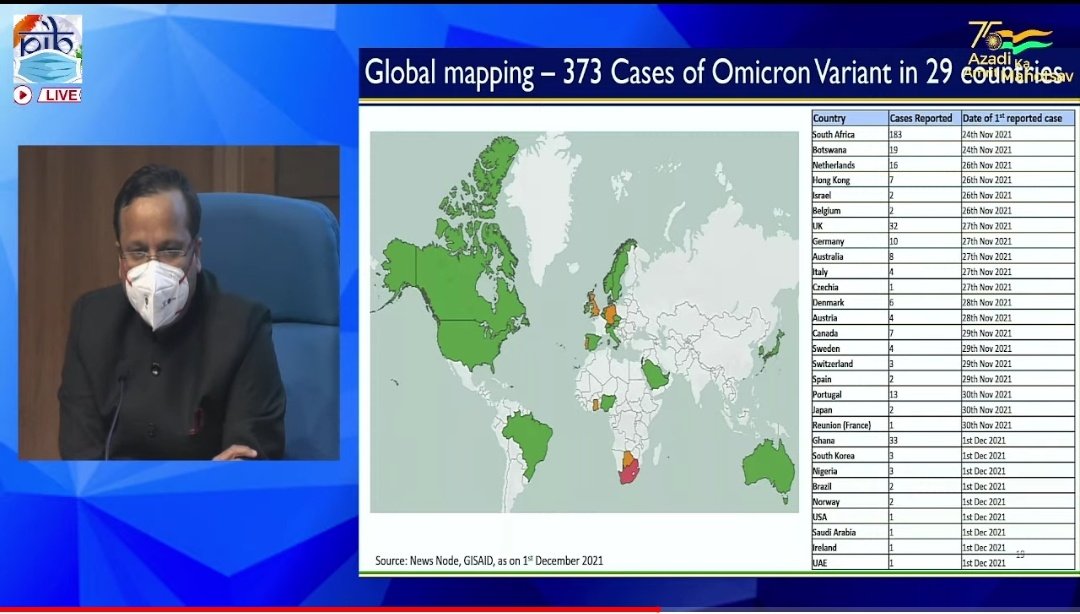
Task: Select the '13' cases cell for Portugal
Action: 925,394
